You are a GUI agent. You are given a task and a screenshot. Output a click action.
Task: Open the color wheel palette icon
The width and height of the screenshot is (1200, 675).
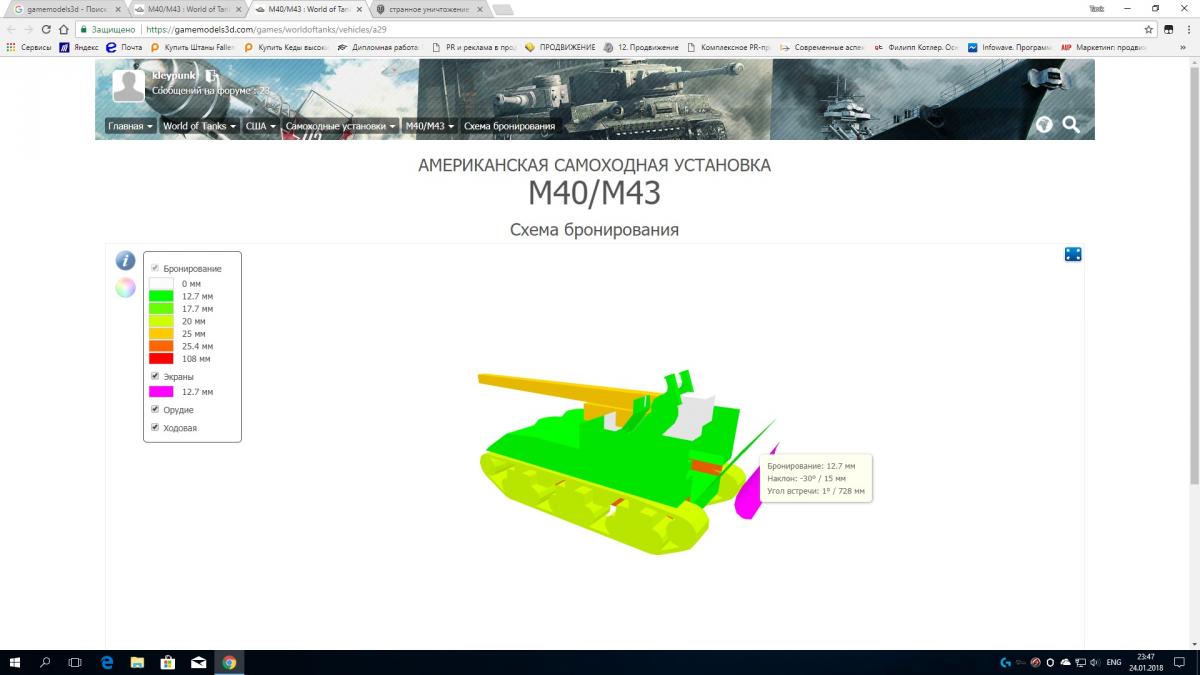[125, 288]
